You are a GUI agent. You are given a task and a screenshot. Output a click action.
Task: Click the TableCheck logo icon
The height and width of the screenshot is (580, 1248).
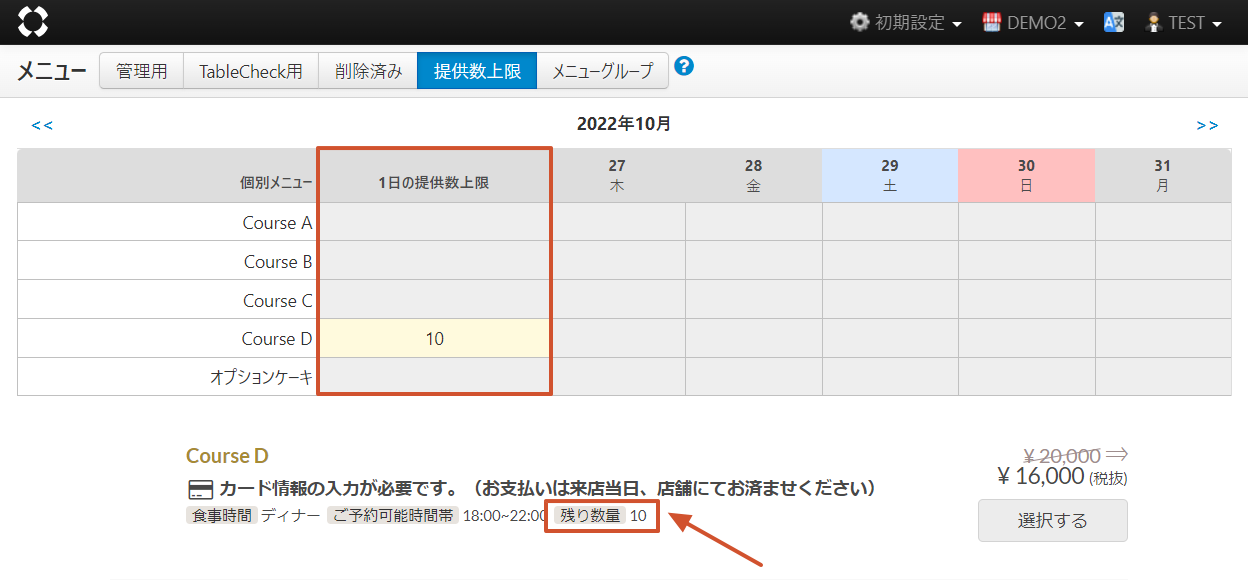(x=33, y=21)
